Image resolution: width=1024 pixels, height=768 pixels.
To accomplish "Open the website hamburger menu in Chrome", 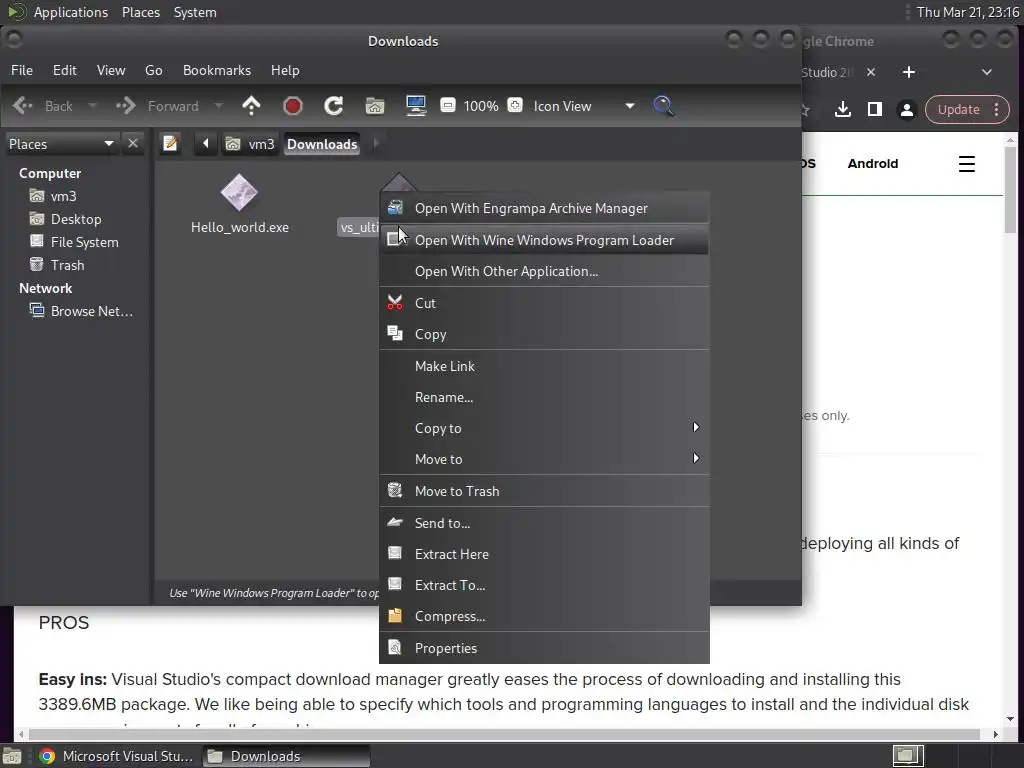I will pyautogui.click(x=967, y=164).
